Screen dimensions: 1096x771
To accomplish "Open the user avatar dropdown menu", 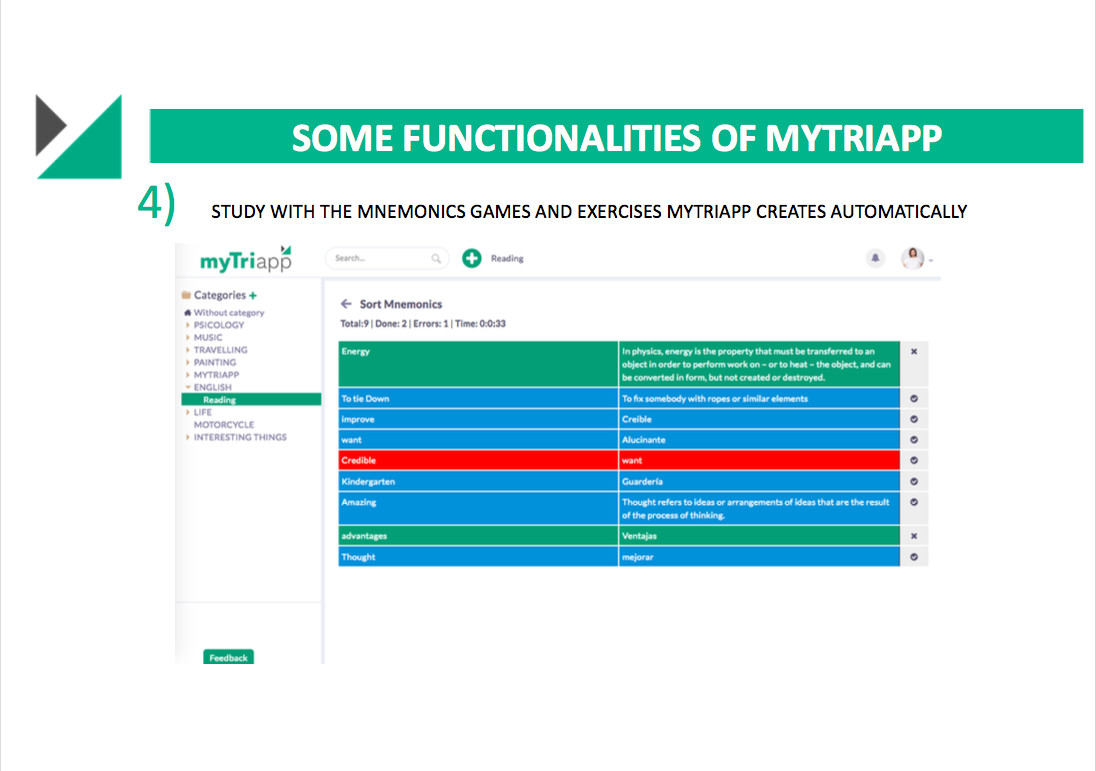I will pyautogui.click(x=917, y=259).
